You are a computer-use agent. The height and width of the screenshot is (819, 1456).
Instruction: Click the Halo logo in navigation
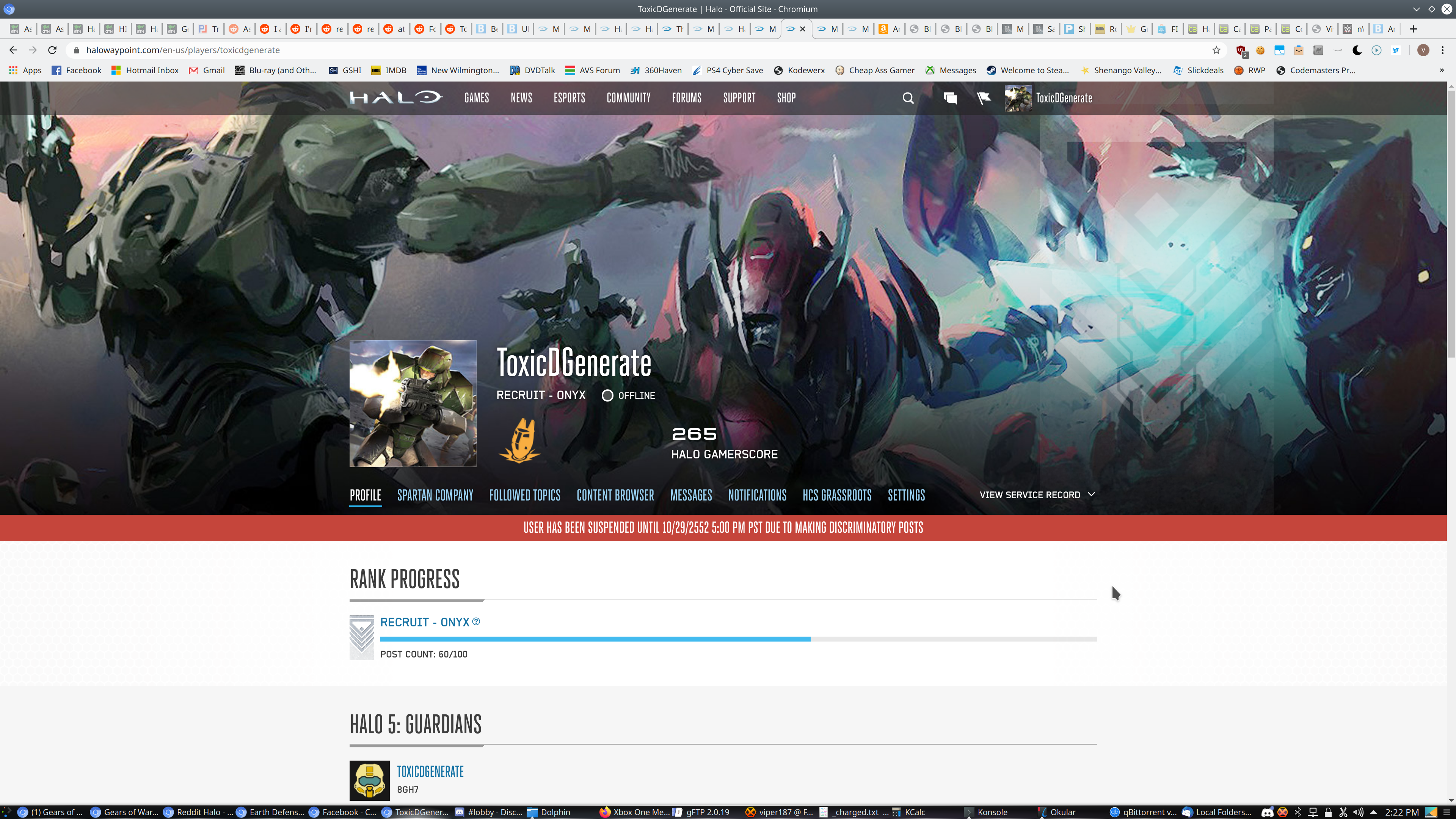coord(395,98)
